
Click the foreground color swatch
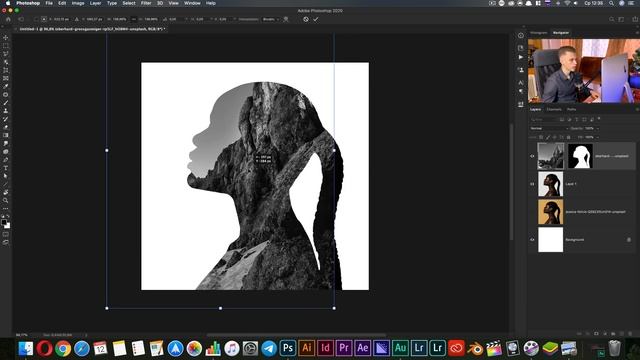[4, 222]
